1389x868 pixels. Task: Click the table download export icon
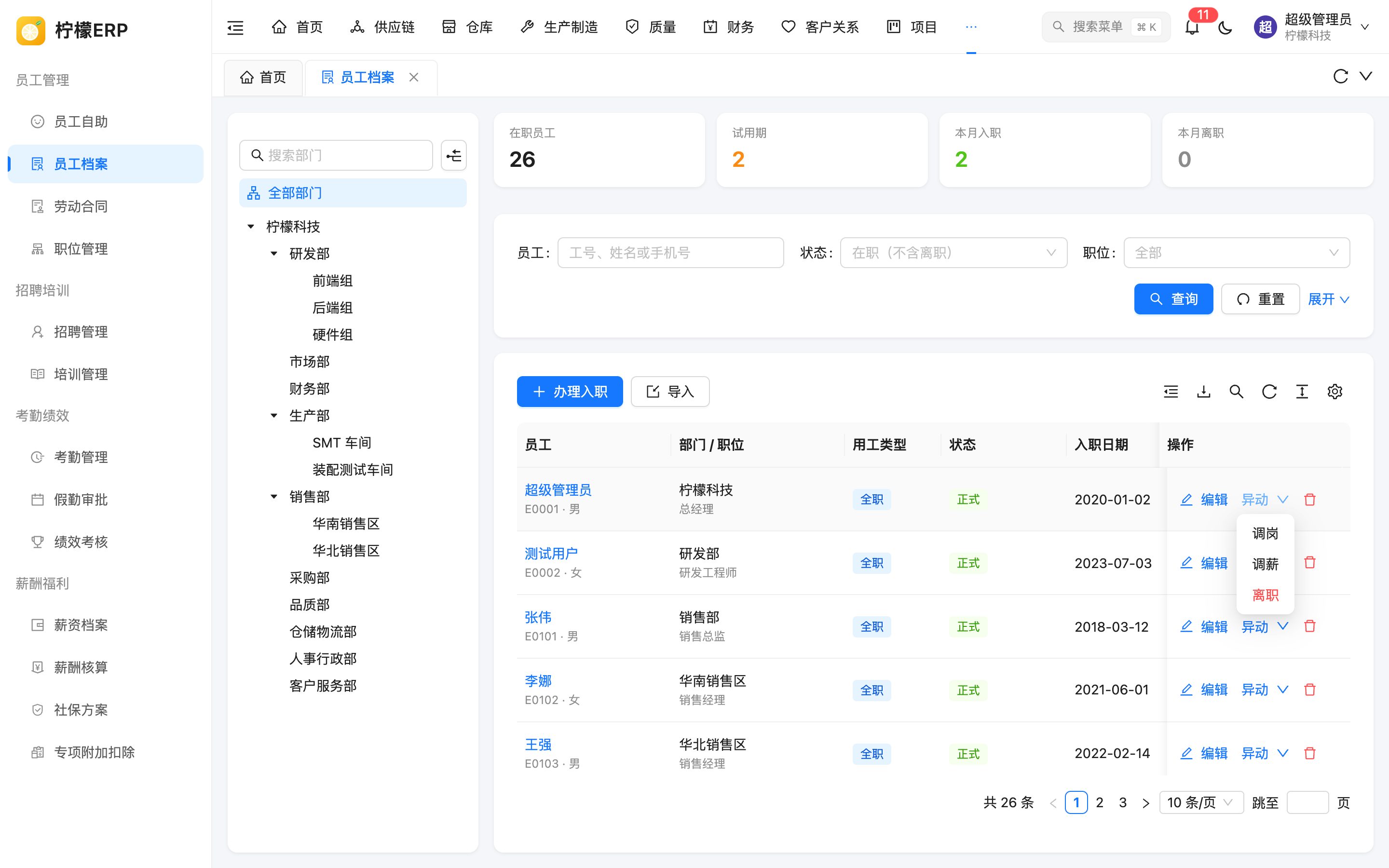point(1204,392)
